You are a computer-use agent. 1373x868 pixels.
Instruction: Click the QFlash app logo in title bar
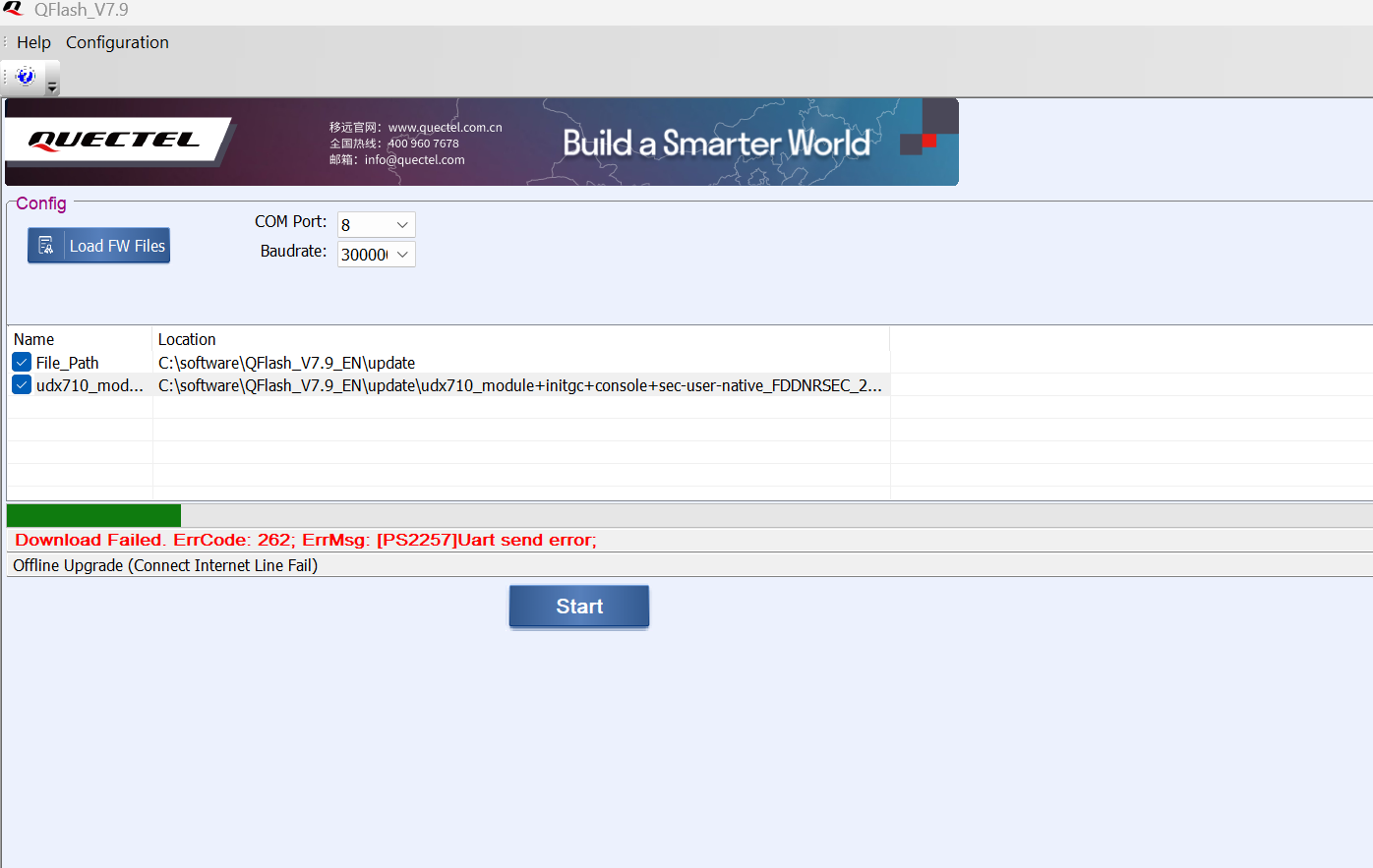pos(13,10)
